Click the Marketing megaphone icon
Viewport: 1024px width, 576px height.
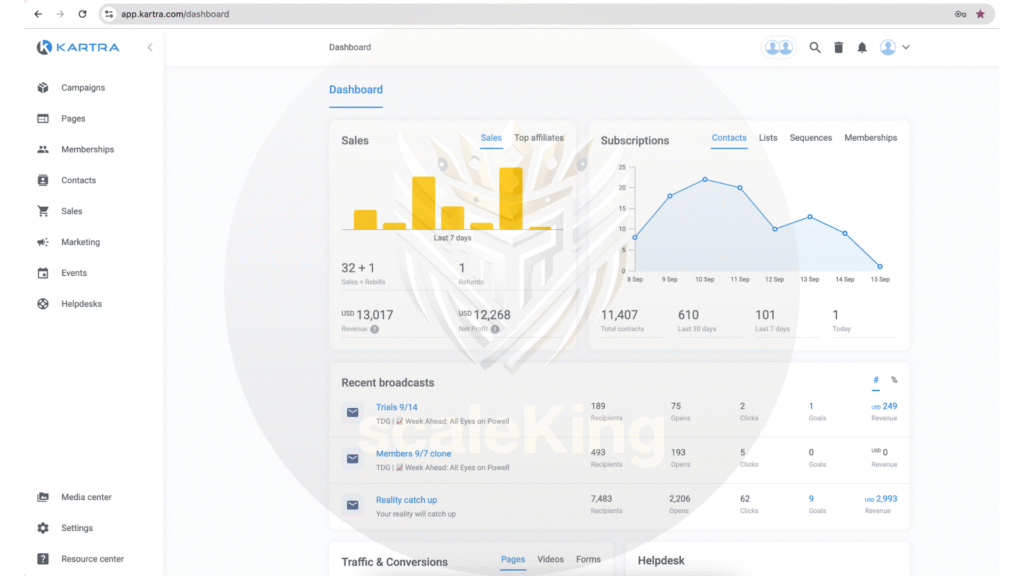pyautogui.click(x=43, y=242)
